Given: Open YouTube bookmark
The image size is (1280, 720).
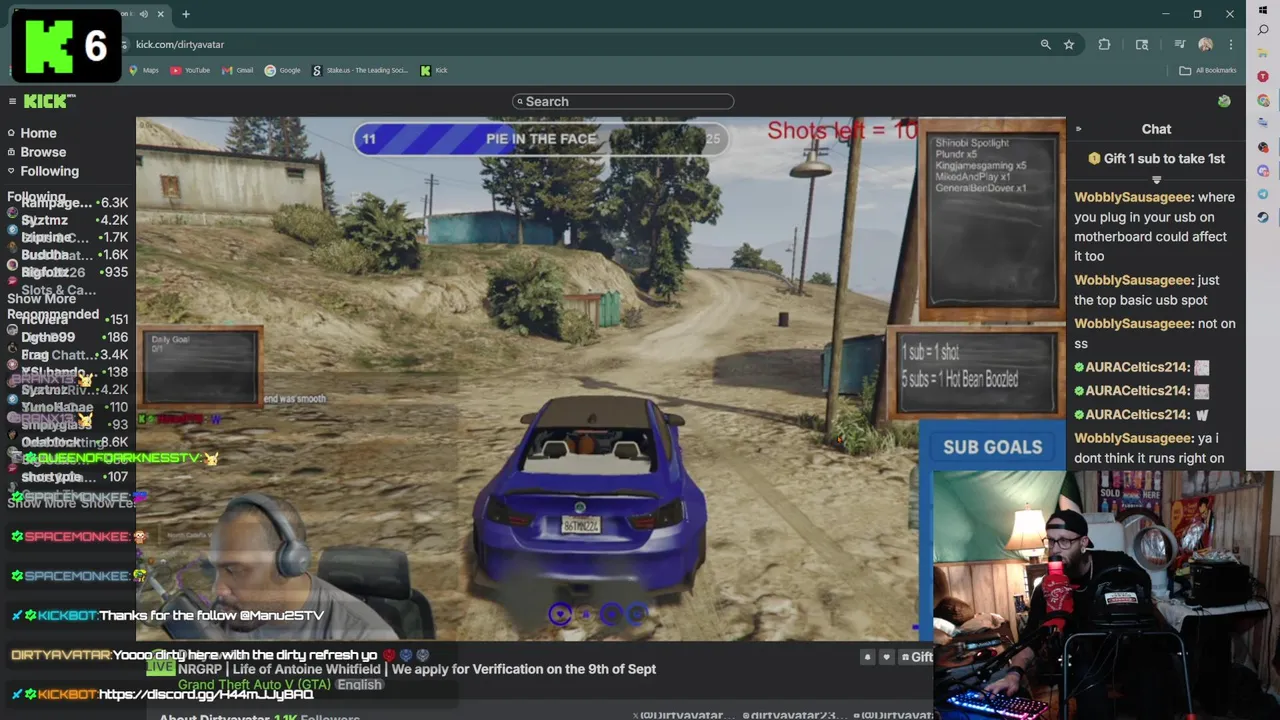Looking at the screenshot, I should pyautogui.click(x=190, y=70).
